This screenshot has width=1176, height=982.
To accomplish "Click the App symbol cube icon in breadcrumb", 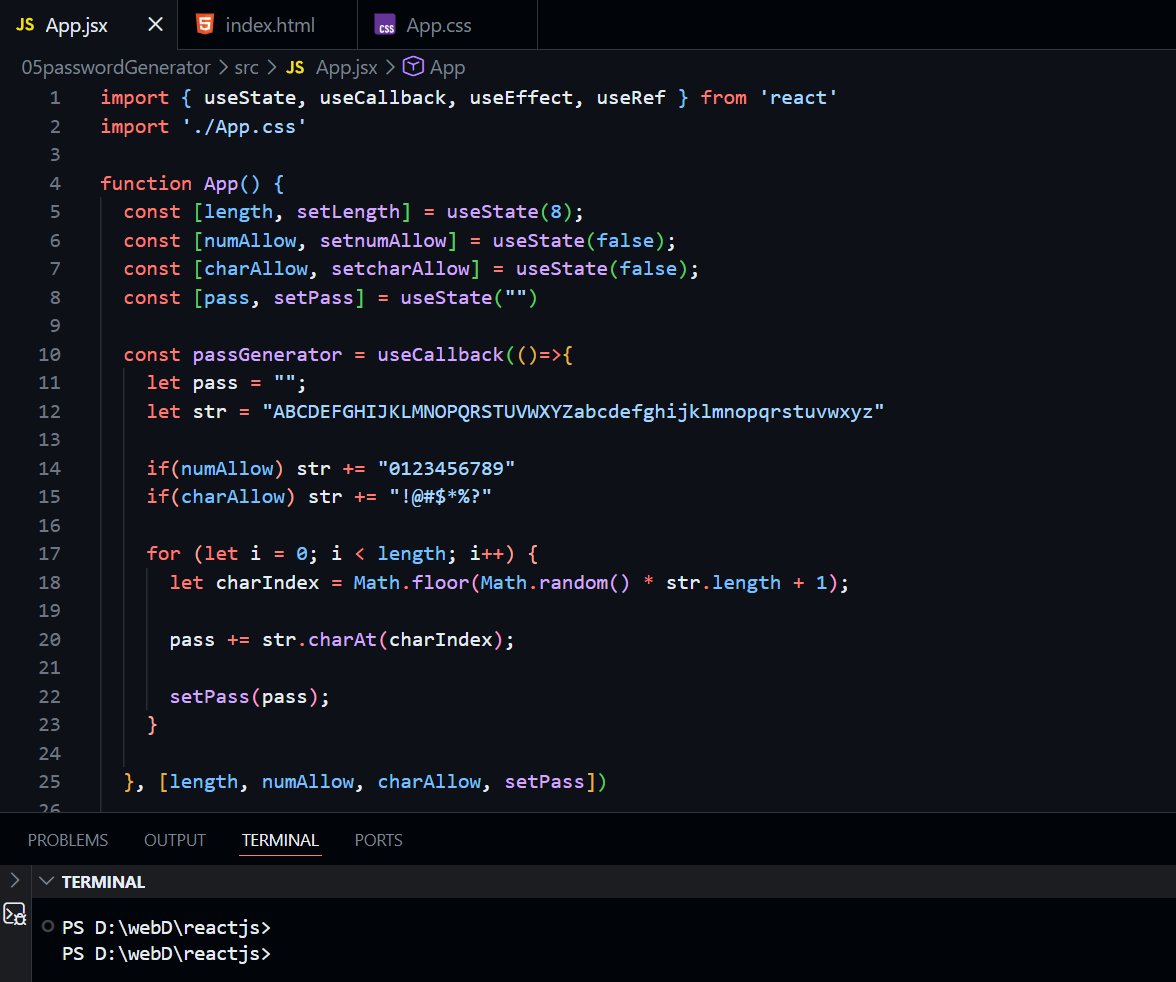I will coord(413,67).
